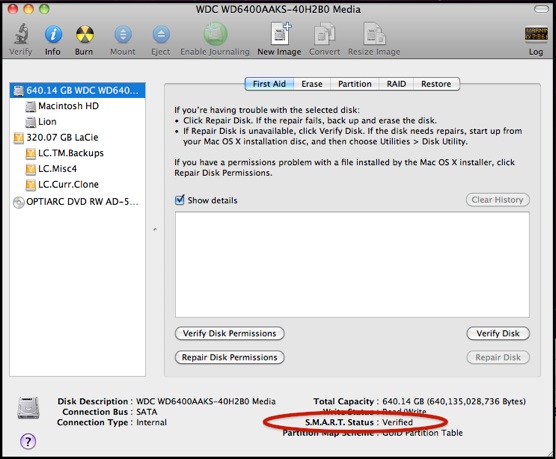
Task: Click Repair Disk Permissions button
Action: (x=229, y=357)
